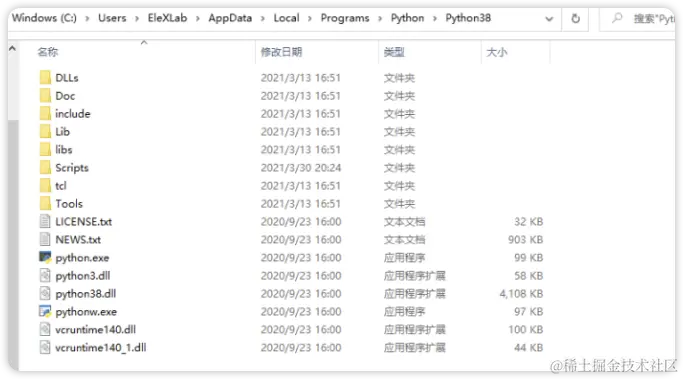Expand chevron after Windows (C:) breadcrumb

pos(87,18)
